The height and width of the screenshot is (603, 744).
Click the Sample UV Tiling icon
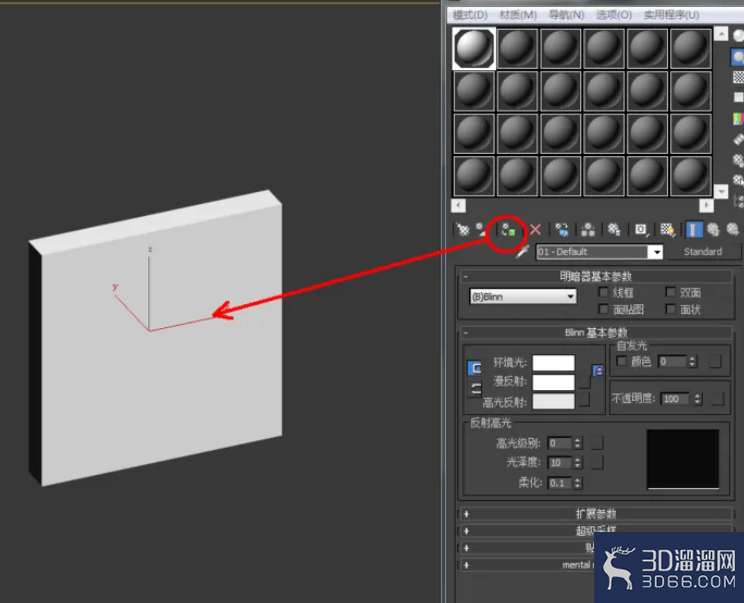click(x=738, y=98)
